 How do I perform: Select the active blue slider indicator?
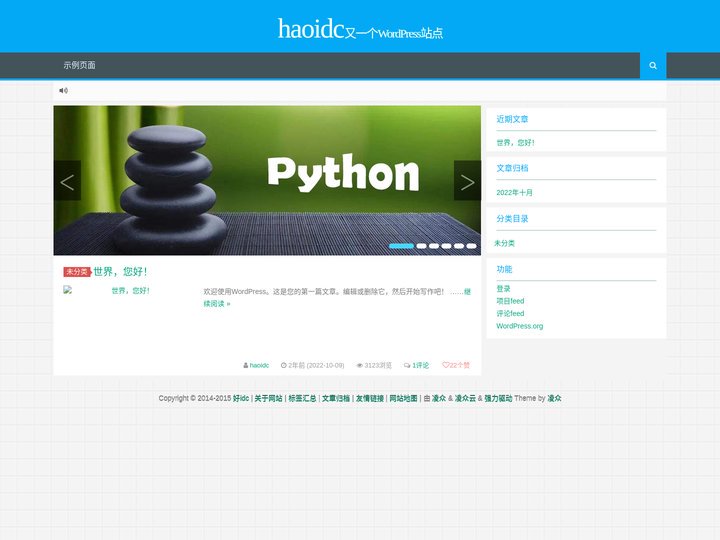tap(401, 246)
